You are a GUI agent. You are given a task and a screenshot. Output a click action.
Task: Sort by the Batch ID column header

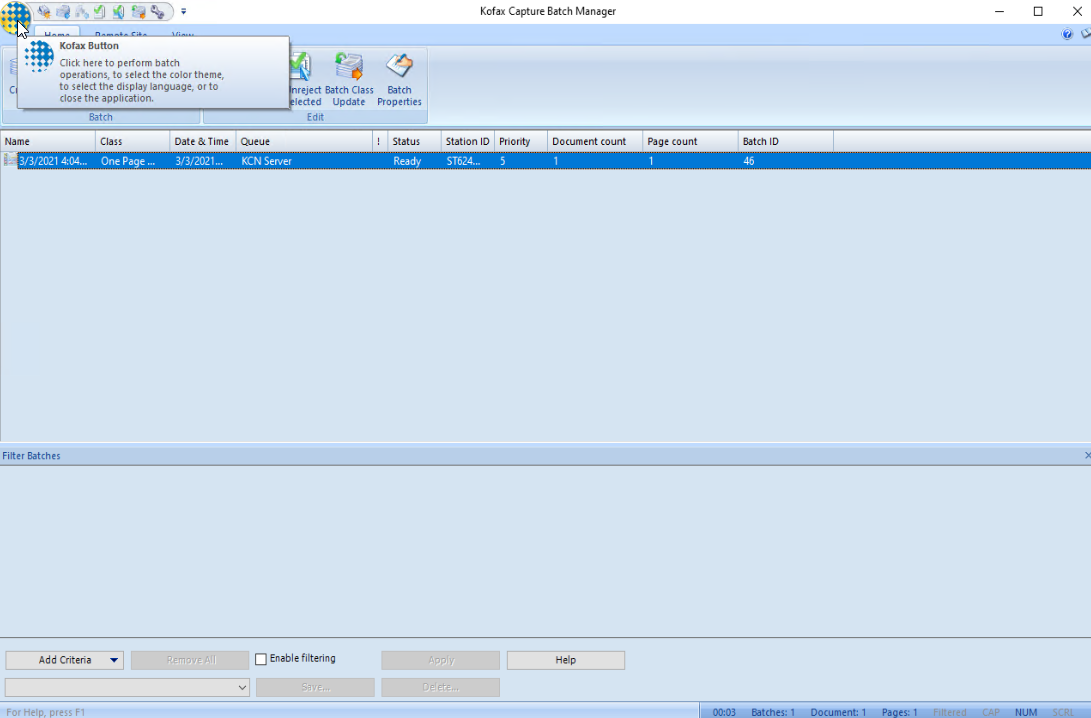click(786, 141)
